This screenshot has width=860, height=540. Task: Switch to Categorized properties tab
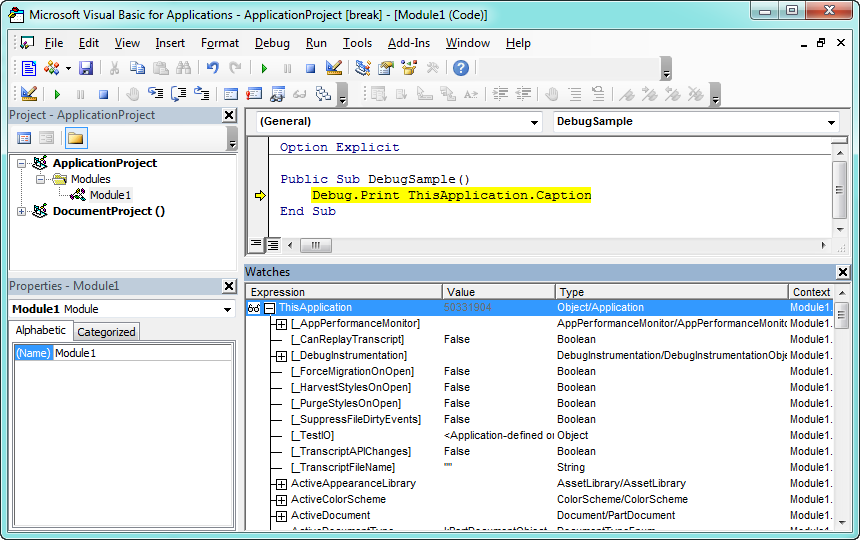(106, 332)
